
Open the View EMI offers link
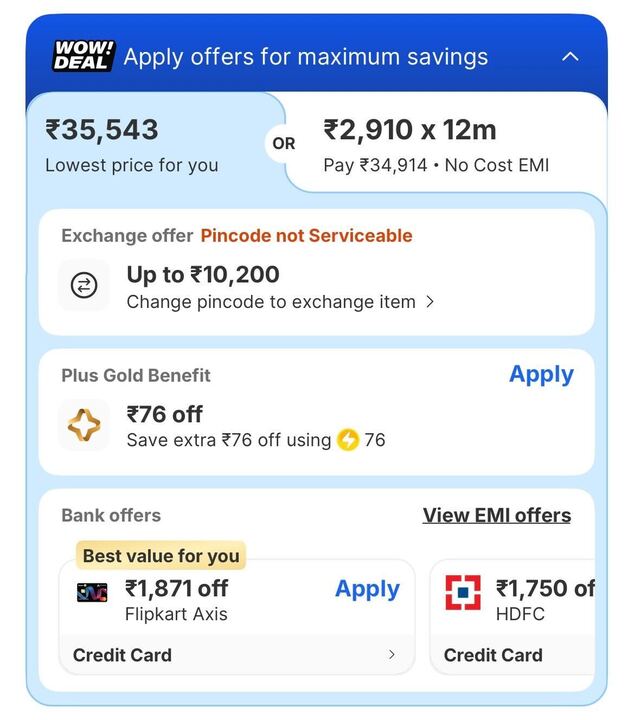496,516
